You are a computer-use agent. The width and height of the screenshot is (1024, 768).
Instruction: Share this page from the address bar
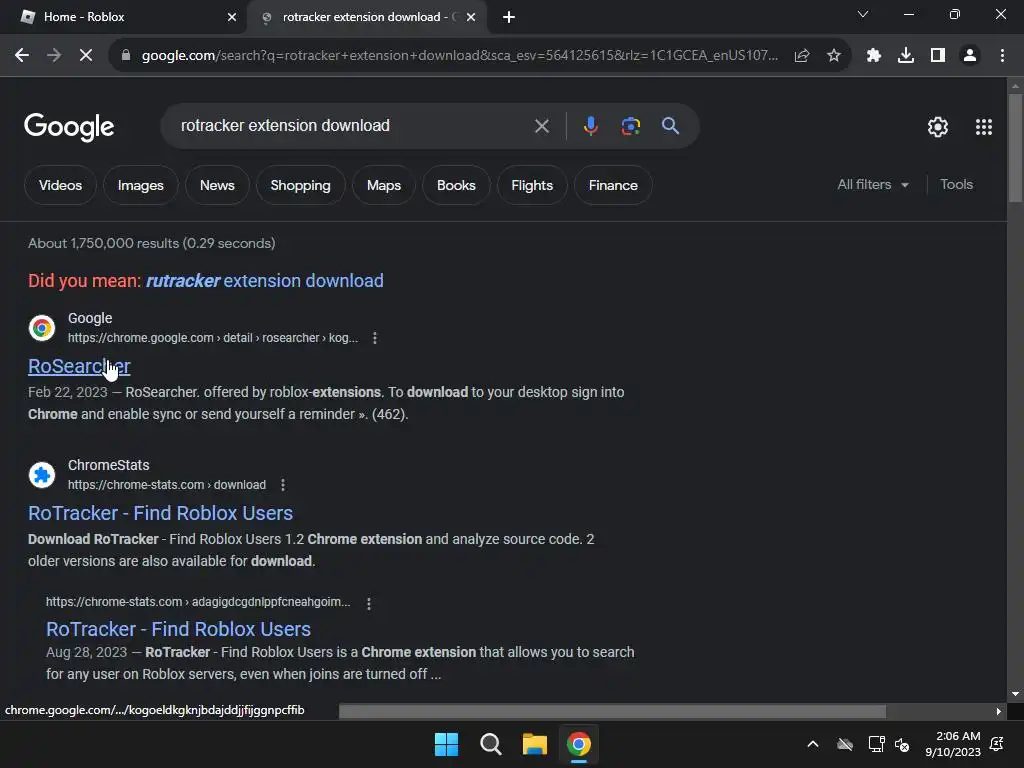[802, 56]
